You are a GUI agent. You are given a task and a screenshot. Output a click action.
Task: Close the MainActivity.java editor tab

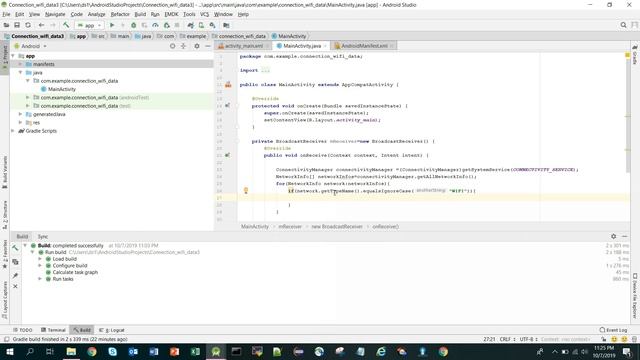pyautogui.click(x=325, y=46)
